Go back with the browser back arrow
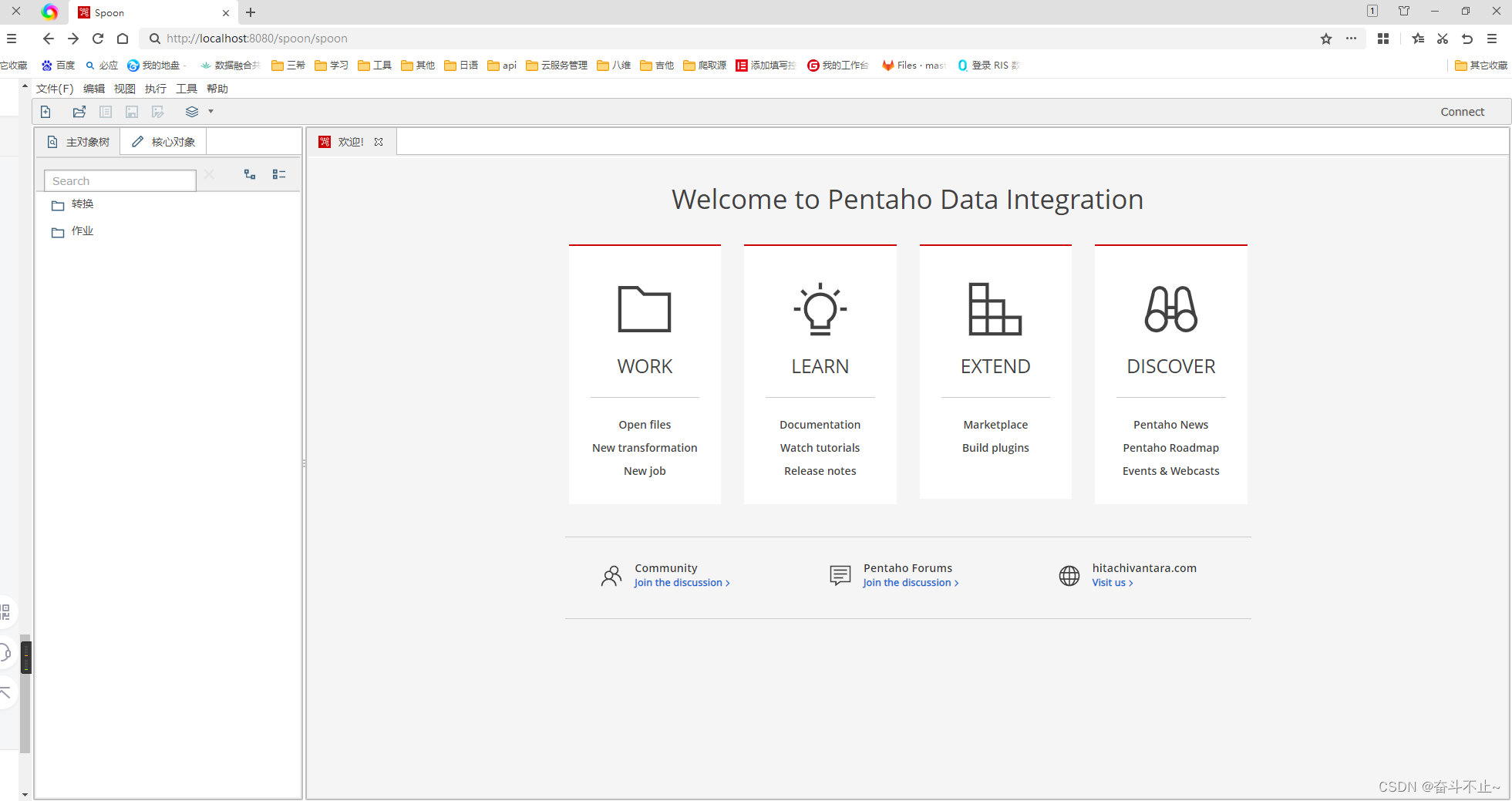Screen dimensions: 1512x801 tap(49, 39)
